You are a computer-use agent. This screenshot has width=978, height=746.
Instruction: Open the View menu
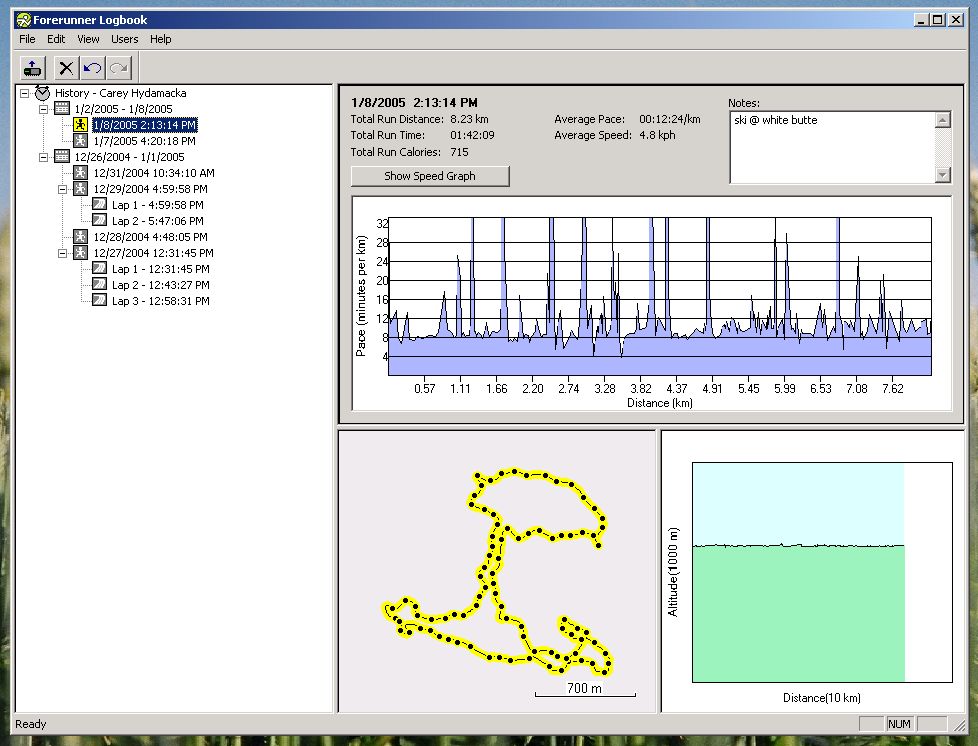89,39
